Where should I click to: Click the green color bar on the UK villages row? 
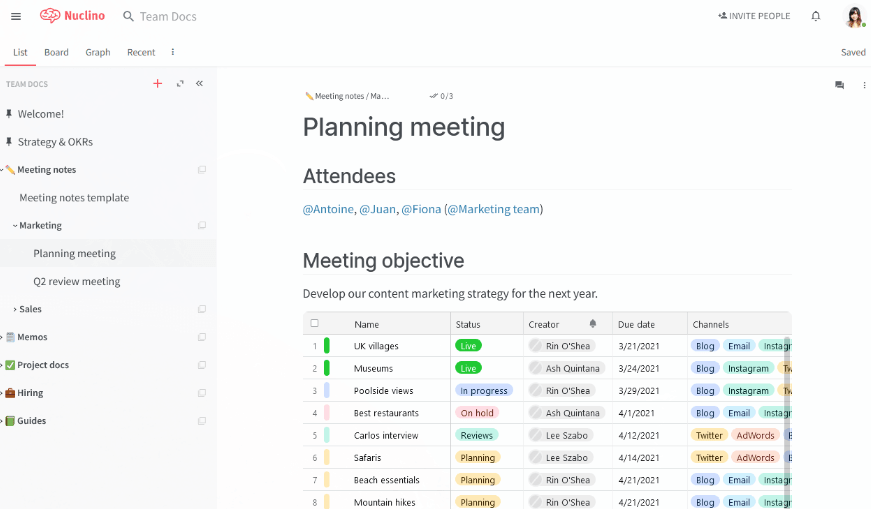coord(327,346)
